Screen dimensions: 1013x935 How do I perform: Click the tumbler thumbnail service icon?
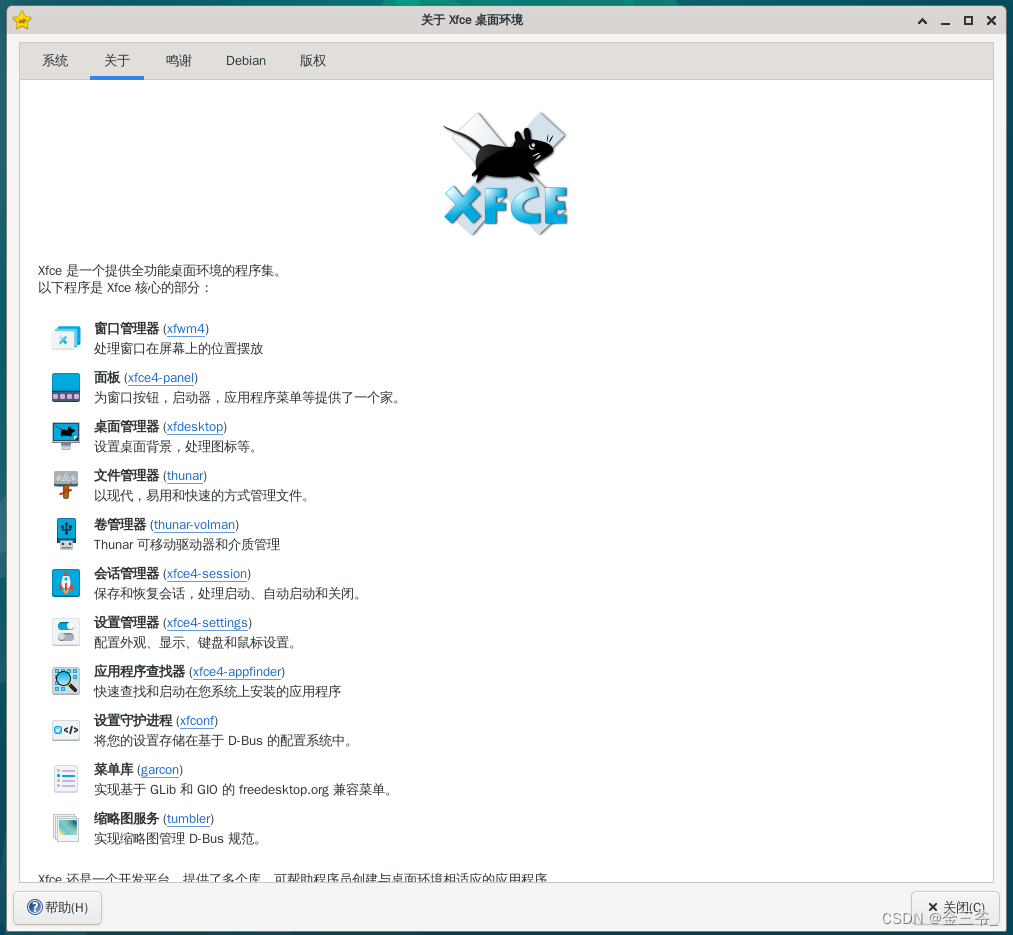pyautogui.click(x=66, y=828)
